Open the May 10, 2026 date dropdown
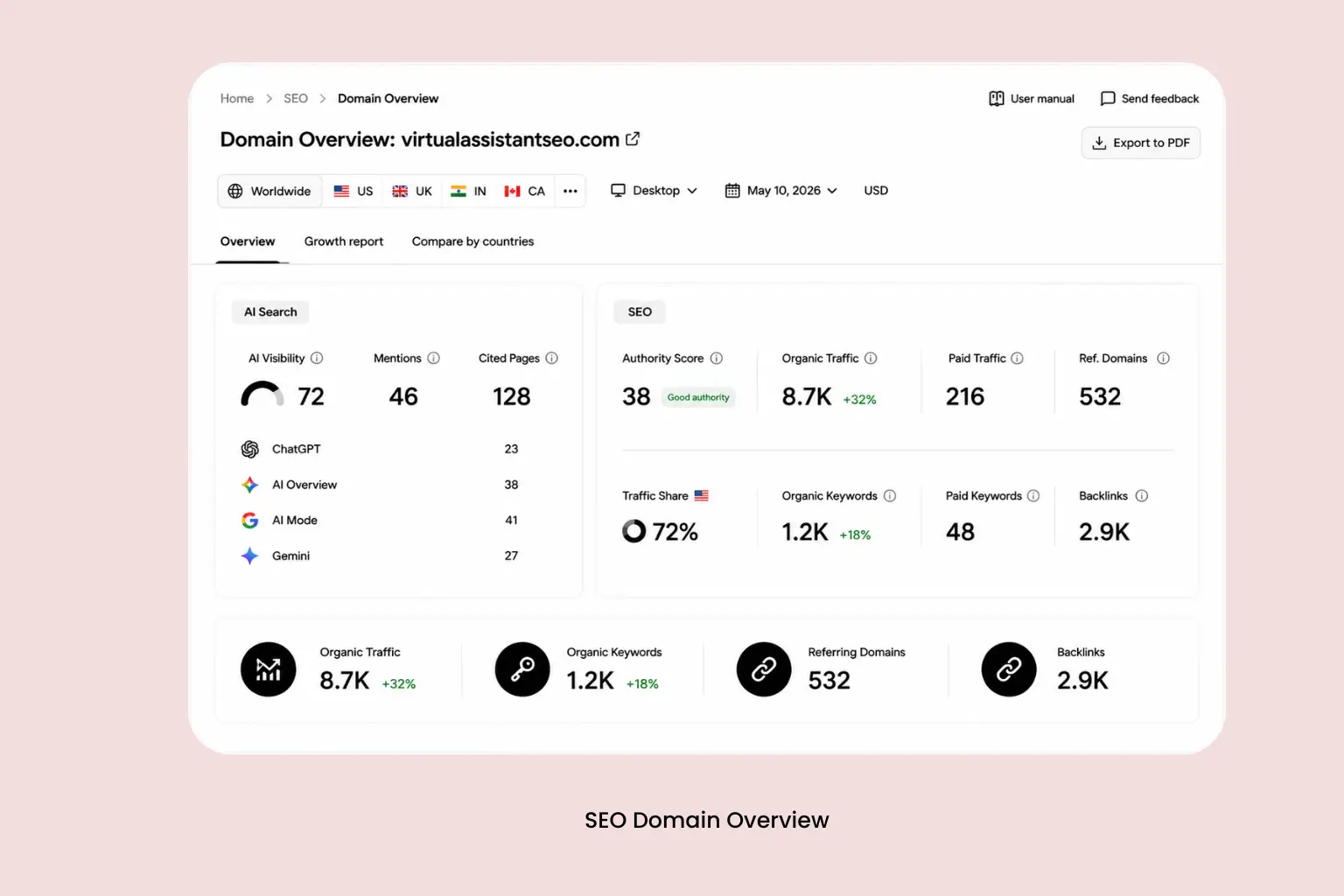 [x=781, y=191]
